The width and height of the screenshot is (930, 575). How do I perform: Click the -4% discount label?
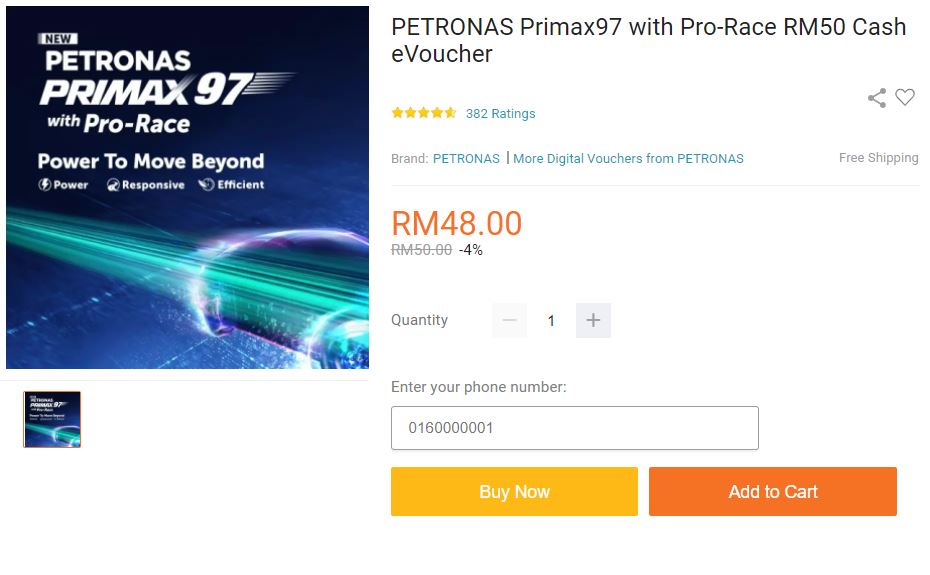point(471,250)
